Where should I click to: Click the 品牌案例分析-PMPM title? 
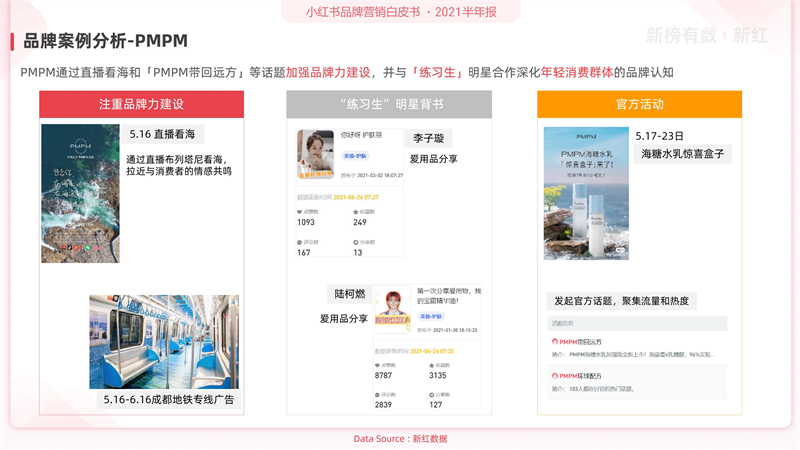106,41
